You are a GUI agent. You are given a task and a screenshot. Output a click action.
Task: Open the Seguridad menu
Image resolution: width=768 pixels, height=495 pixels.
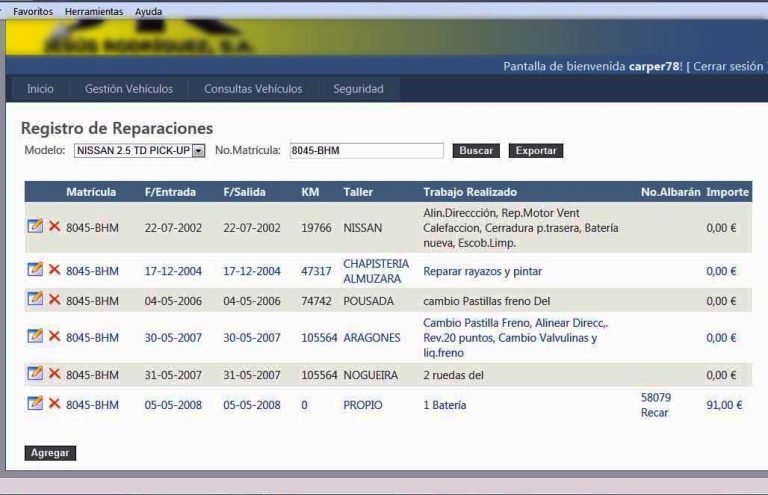click(x=358, y=89)
